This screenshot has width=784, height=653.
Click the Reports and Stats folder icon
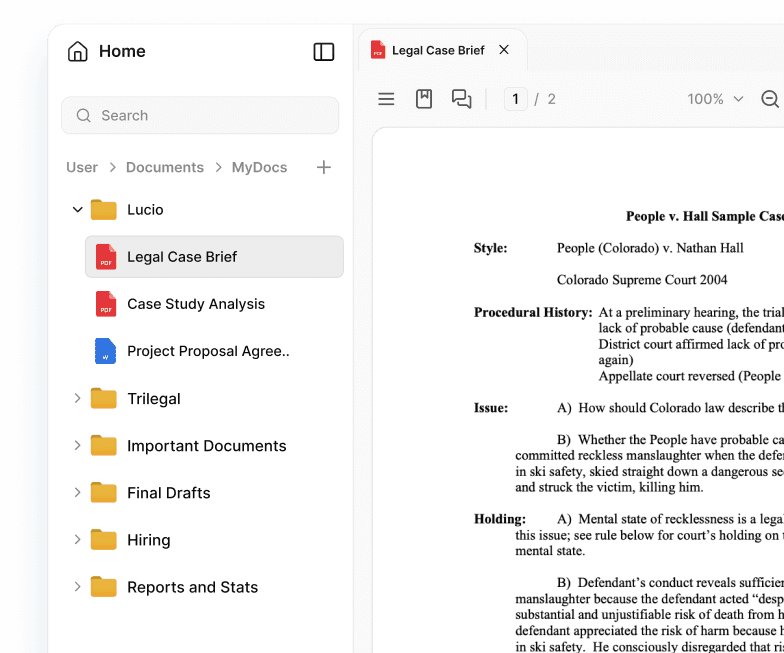pyautogui.click(x=104, y=587)
